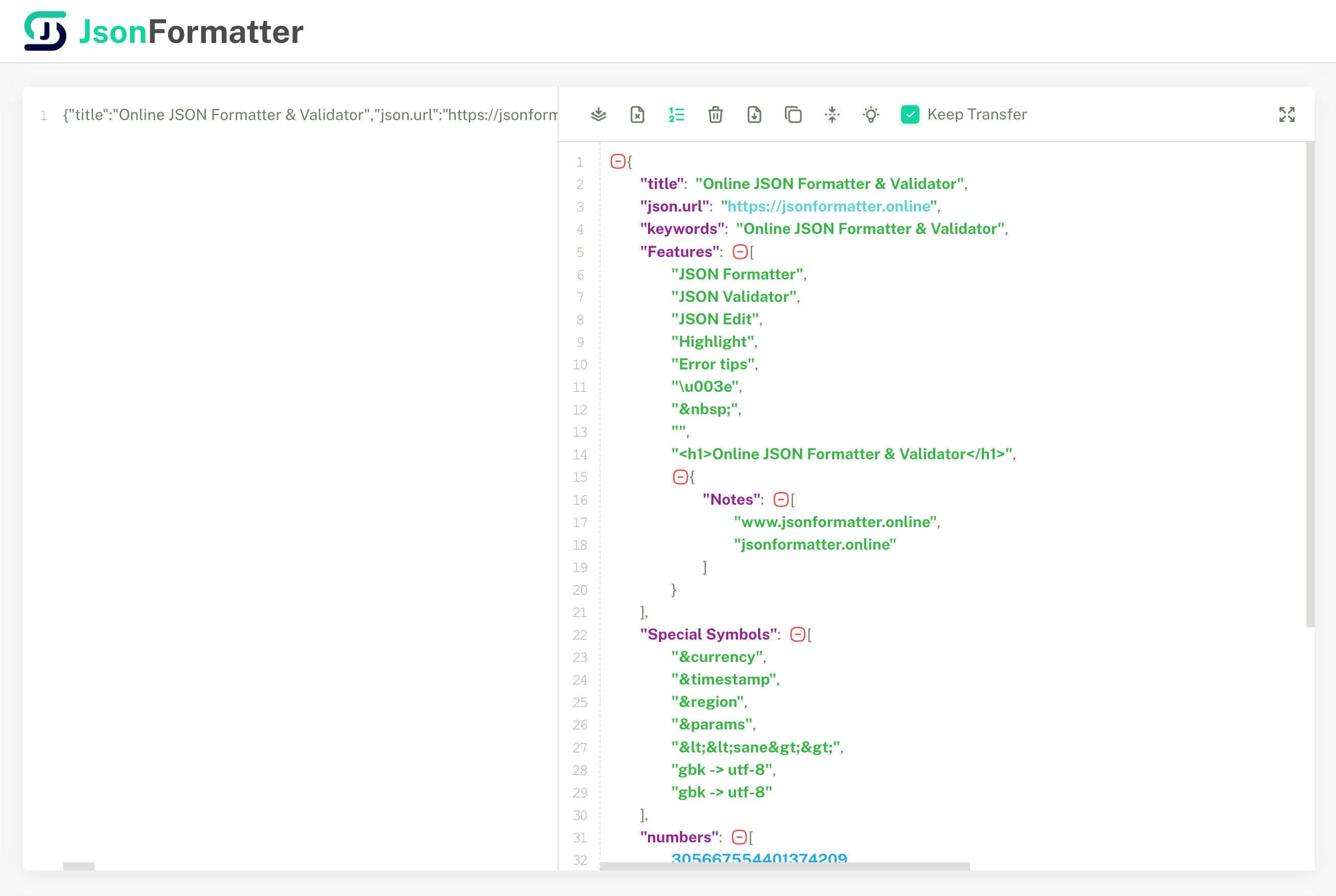The image size is (1336, 896).
Task: Collapse the nested object on line 15
Action: [680, 477]
